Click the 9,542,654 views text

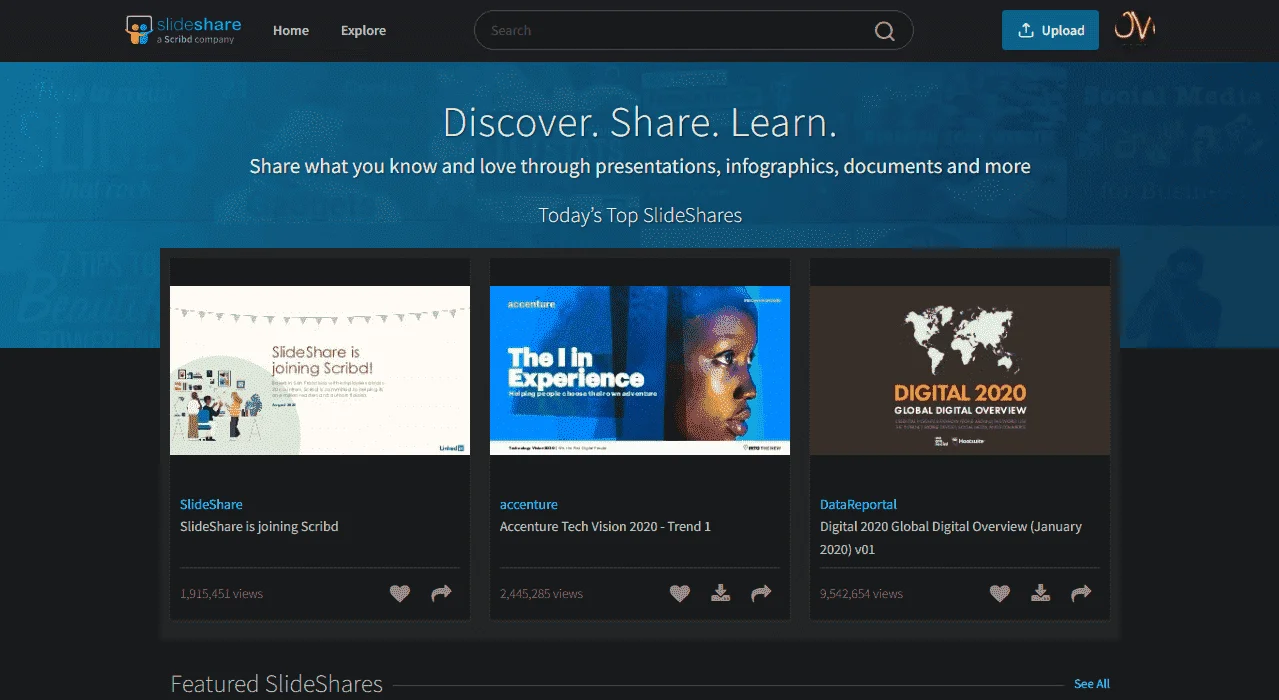(861, 593)
